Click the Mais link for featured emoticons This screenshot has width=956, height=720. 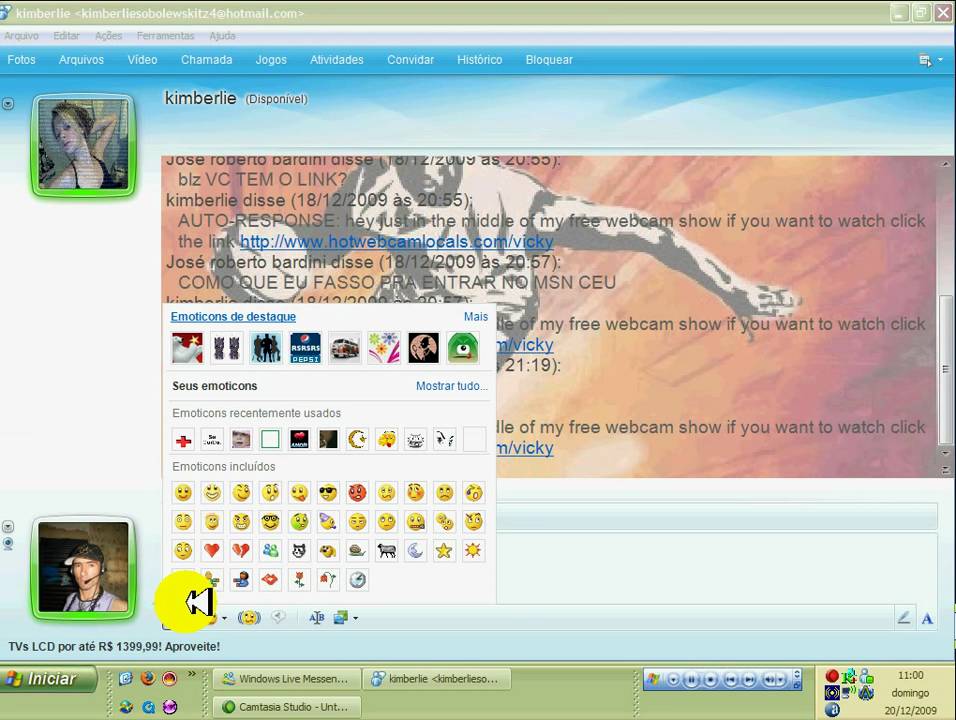(476, 316)
